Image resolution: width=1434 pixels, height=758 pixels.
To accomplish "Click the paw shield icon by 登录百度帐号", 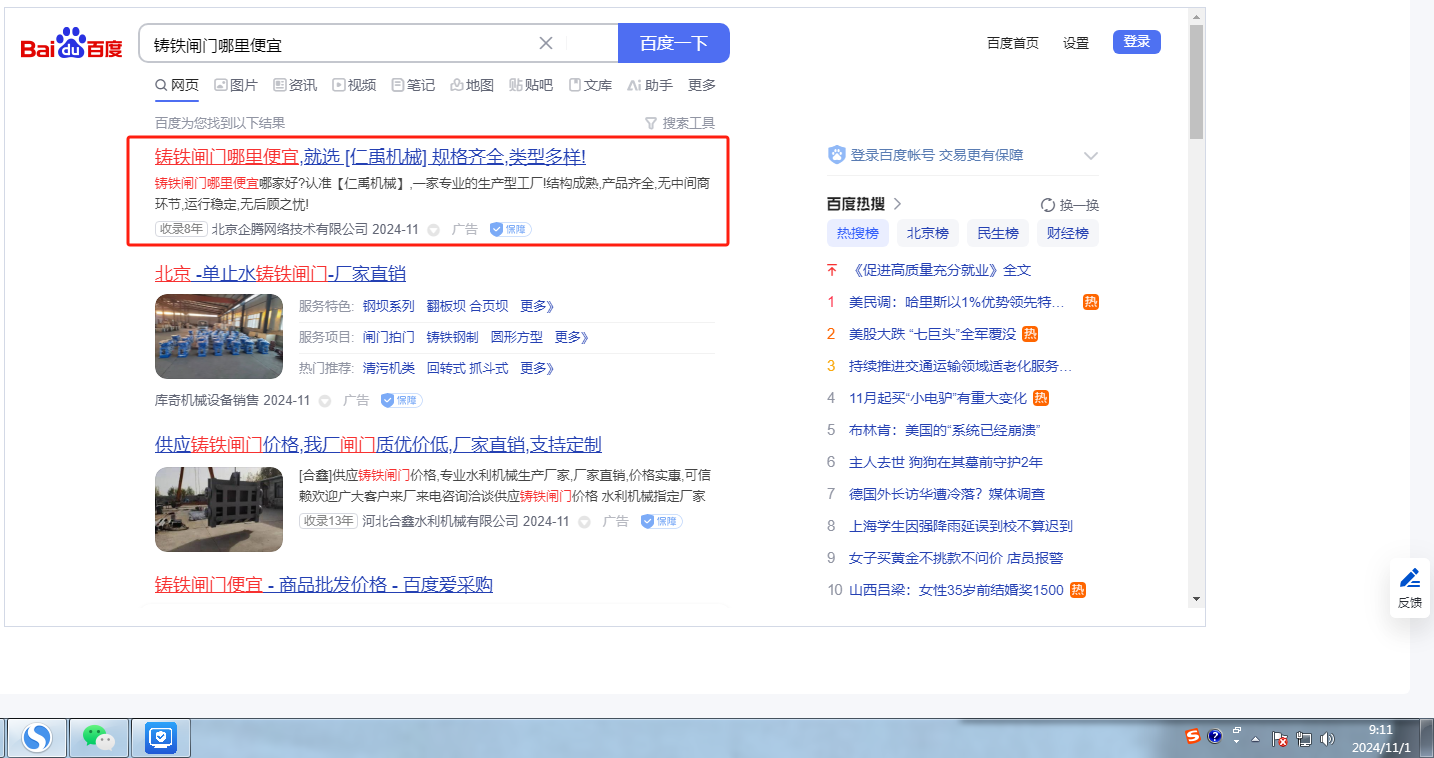I will [837, 155].
